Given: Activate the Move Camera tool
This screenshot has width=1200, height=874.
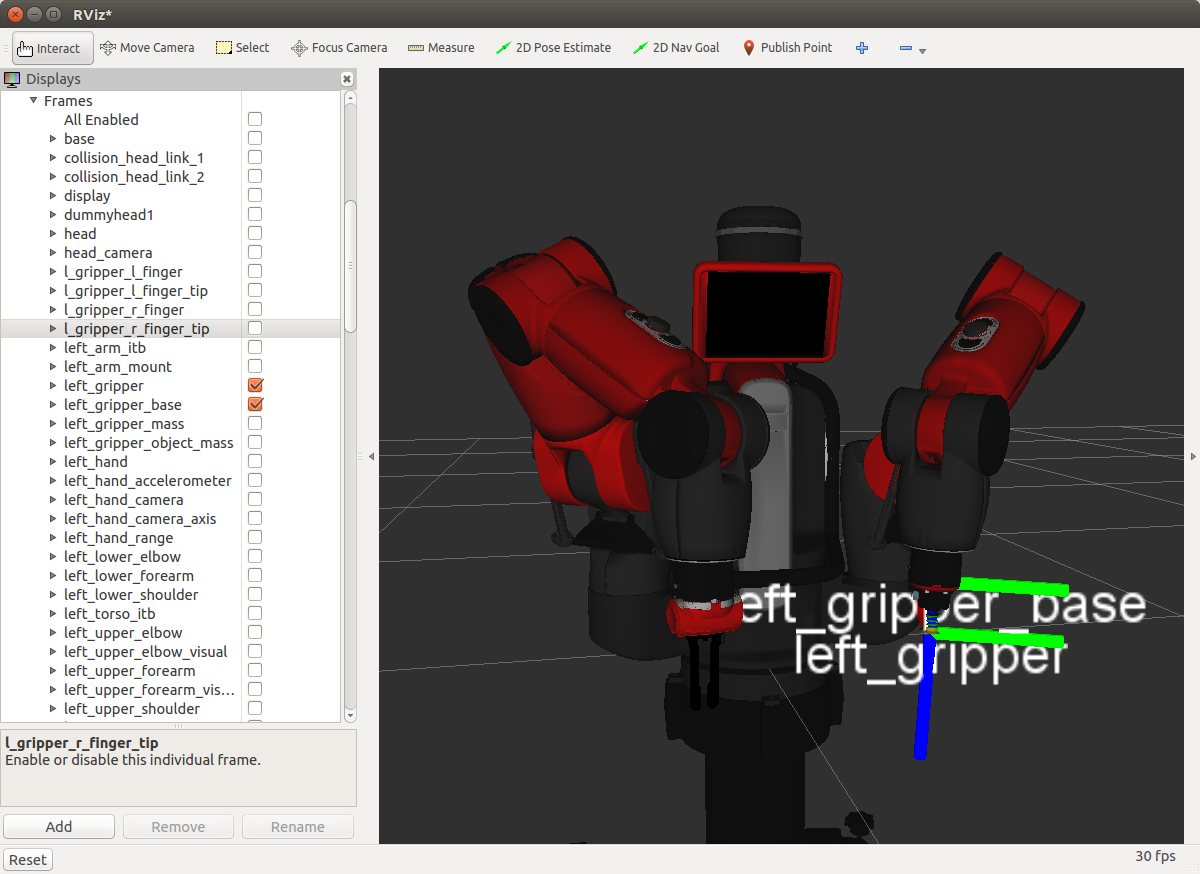Looking at the screenshot, I should [x=146, y=47].
